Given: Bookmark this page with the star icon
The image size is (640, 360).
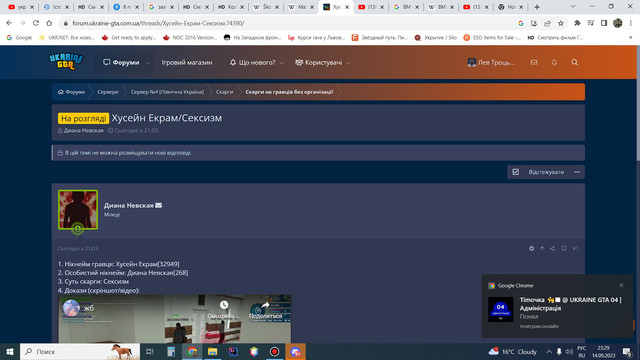Looking at the screenshot, I should tap(561, 23).
